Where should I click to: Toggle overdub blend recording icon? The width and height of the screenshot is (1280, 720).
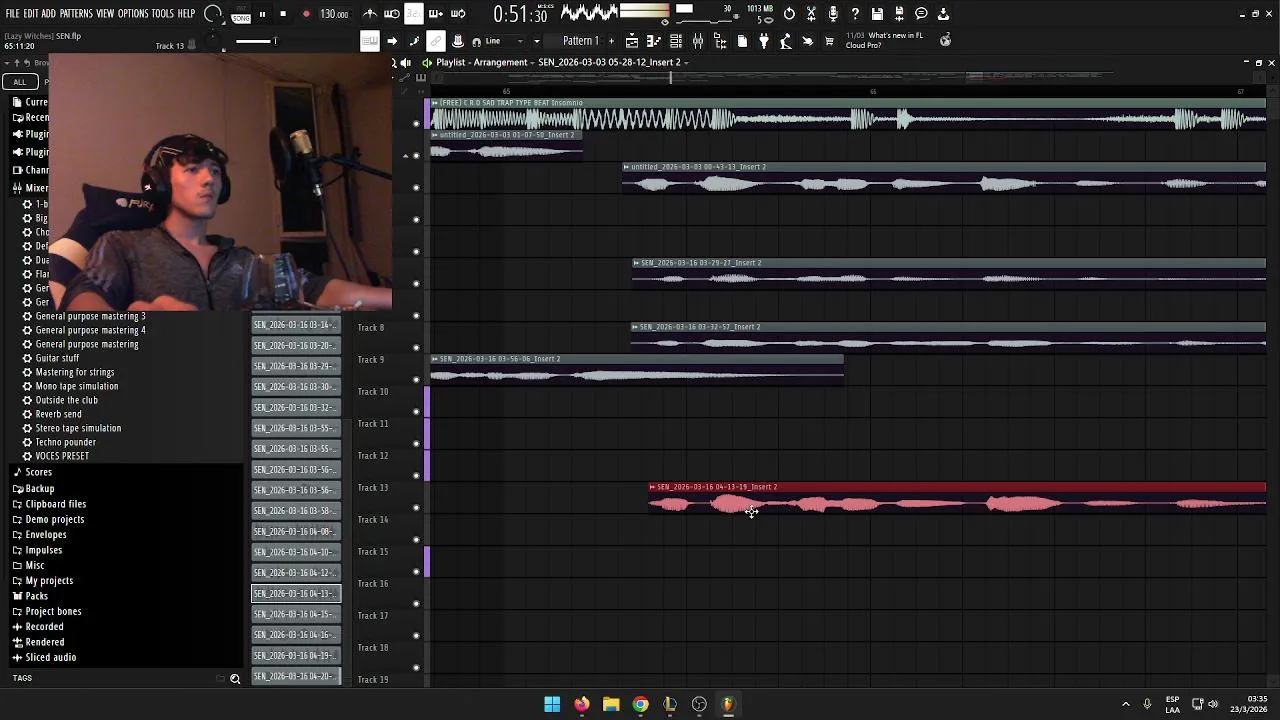(x=436, y=14)
